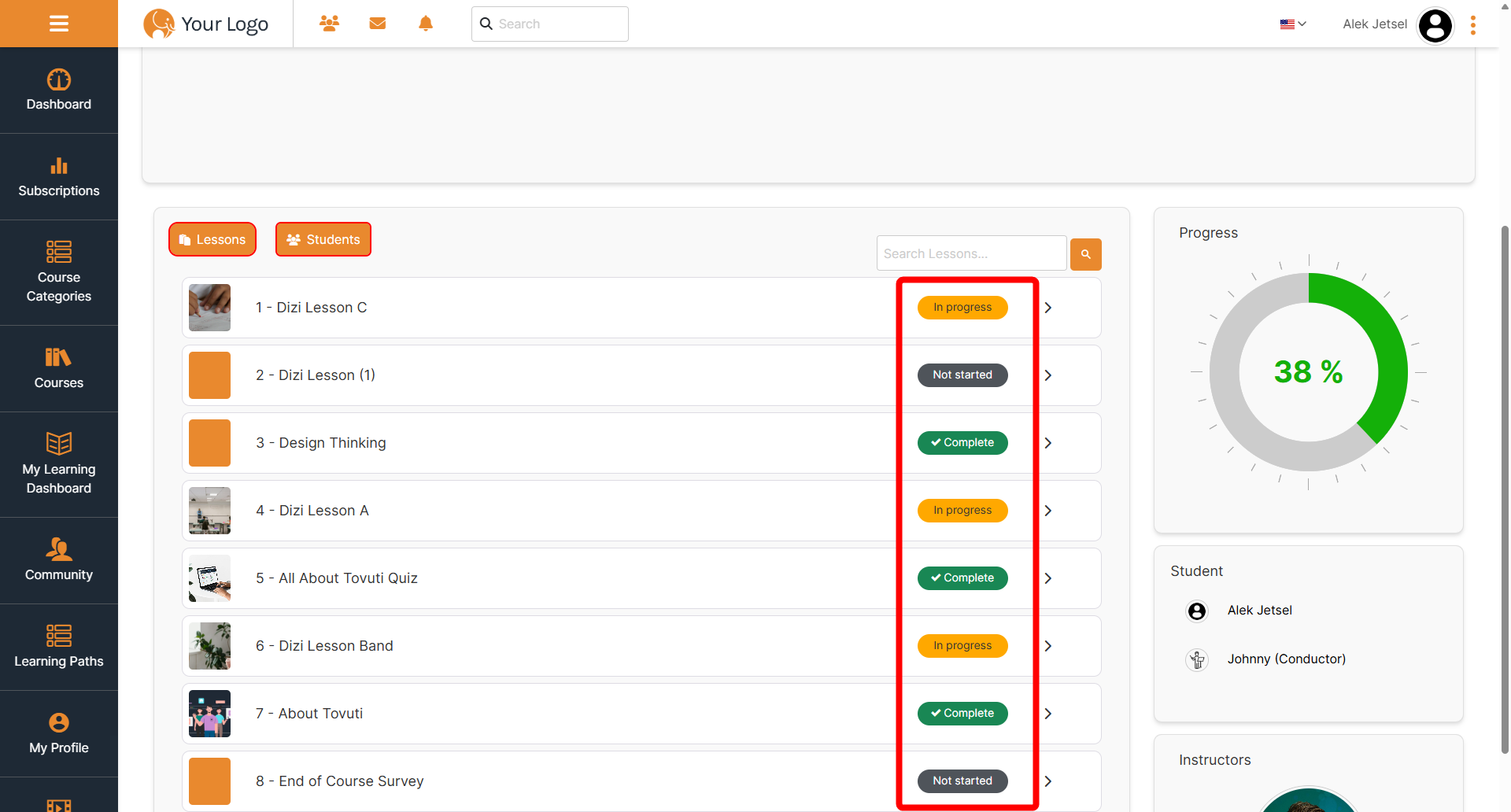
Task: Click the Alek Jetsel avatar in header
Action: tap(1435, 26)
